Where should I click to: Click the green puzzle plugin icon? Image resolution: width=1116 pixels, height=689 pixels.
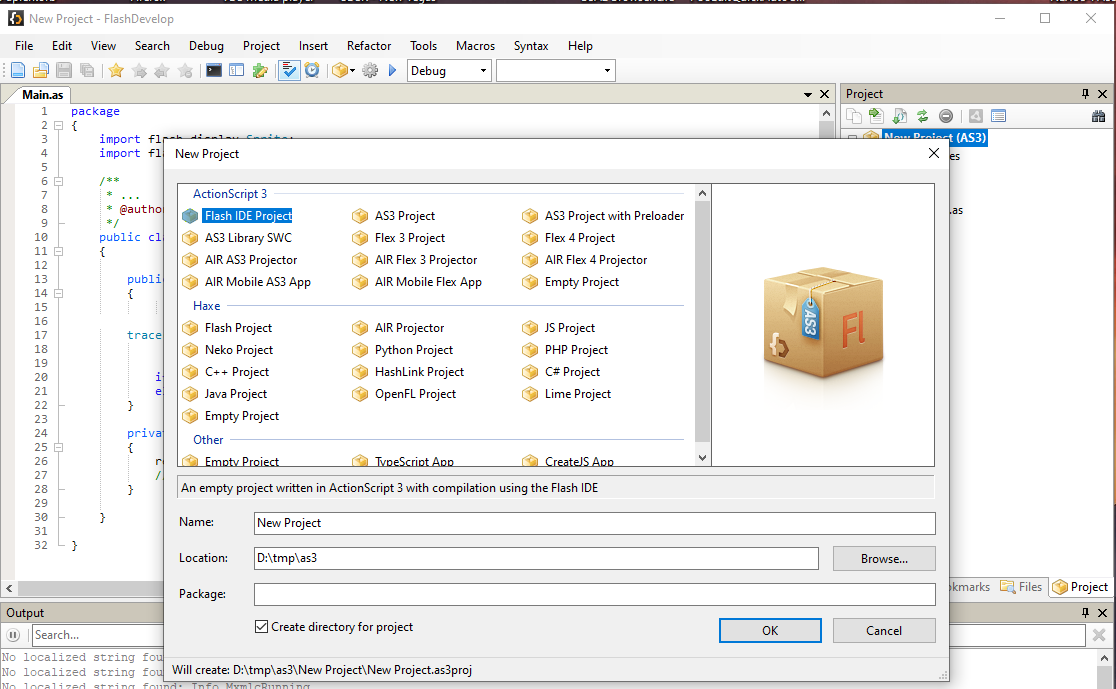click(260, 70)
